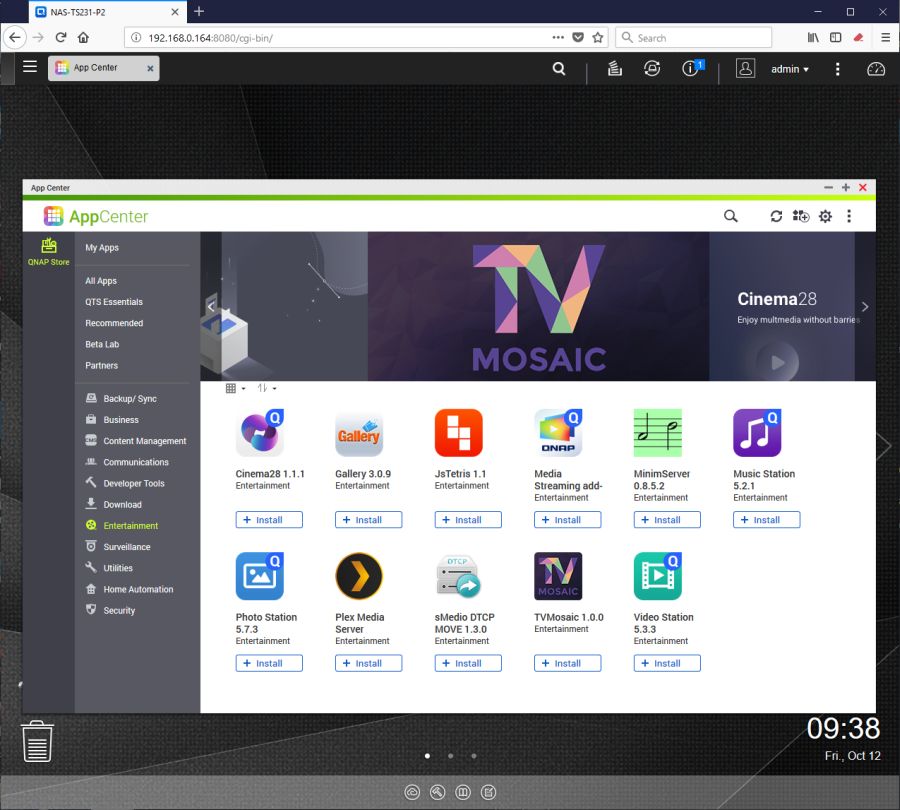Image resolution: width=900 pixels, height=810 pixels.
Task: Open the external devices icon in QTS toolbar
Action: pos(652,69)
